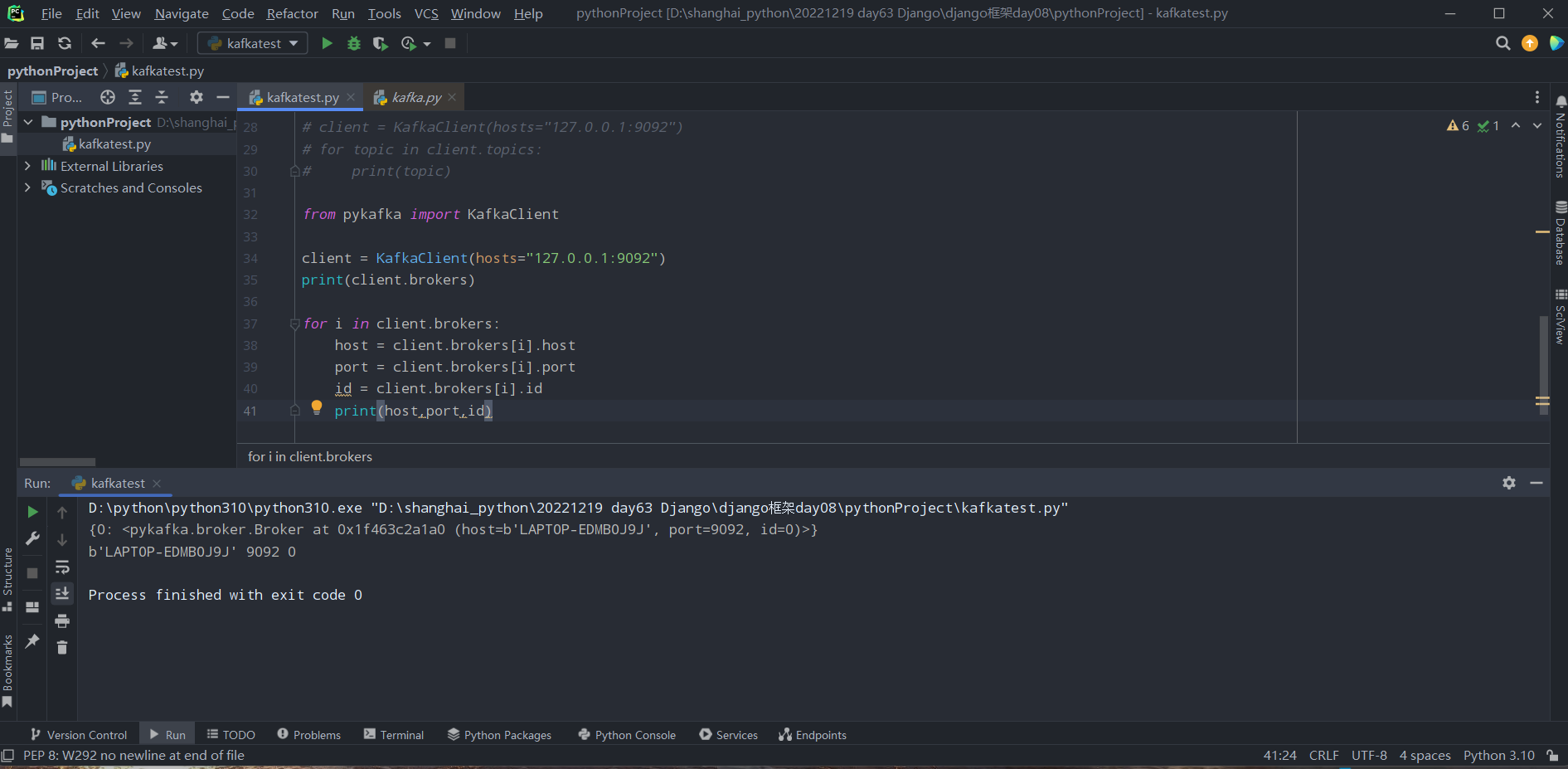Click the Synchronize/reload toolbar icon
The width and height of the screenshot is (1568, 769).
[x=65, y=43]
